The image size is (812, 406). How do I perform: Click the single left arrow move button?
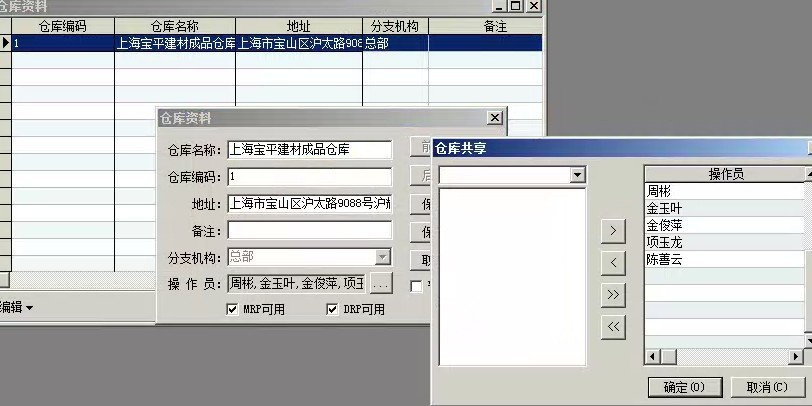pos(612,263)
